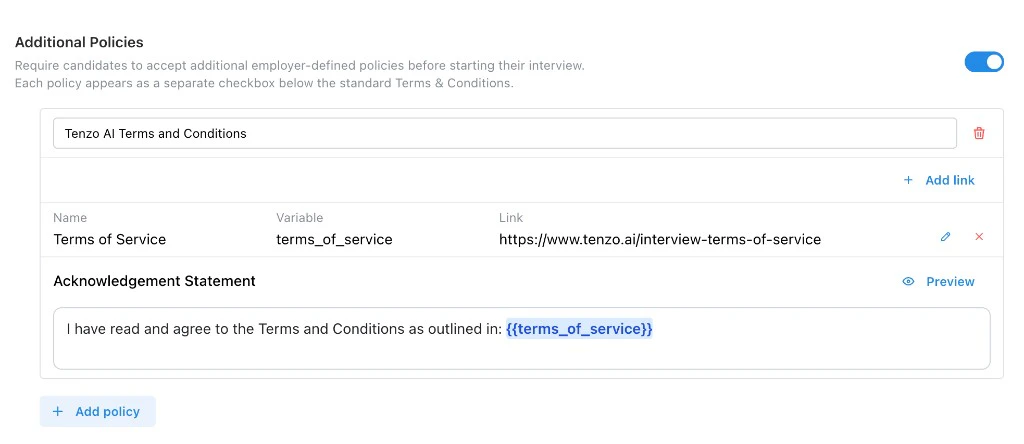Click the Add link button

939,180
